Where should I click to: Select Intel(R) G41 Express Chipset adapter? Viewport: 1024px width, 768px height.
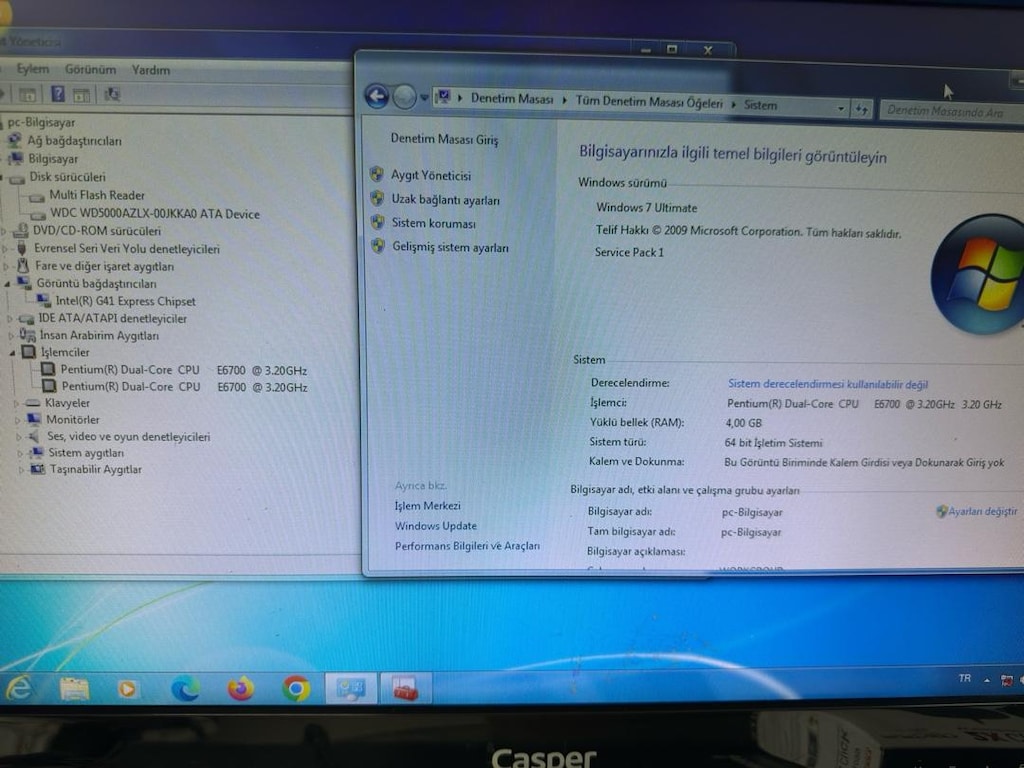click(x=125, y=301)
